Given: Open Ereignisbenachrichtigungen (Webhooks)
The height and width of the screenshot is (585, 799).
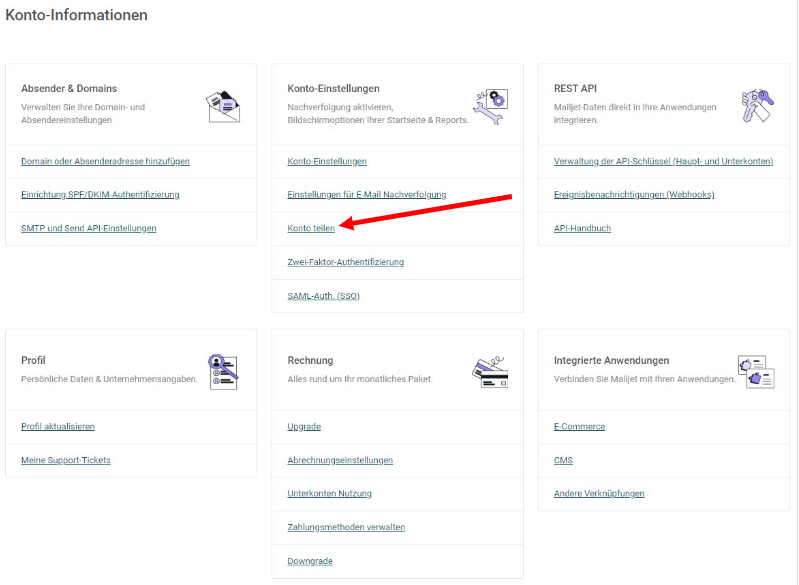Looking at the screenshot, I should 634,195.
